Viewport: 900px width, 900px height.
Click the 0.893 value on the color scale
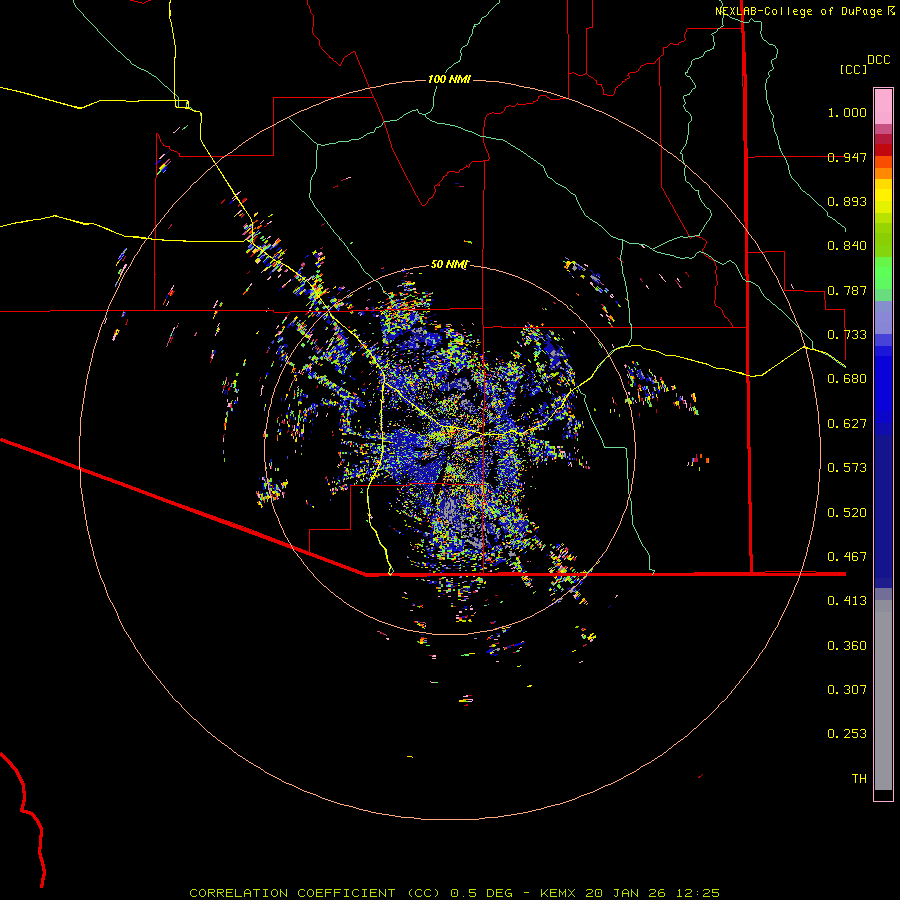(847, 201)
